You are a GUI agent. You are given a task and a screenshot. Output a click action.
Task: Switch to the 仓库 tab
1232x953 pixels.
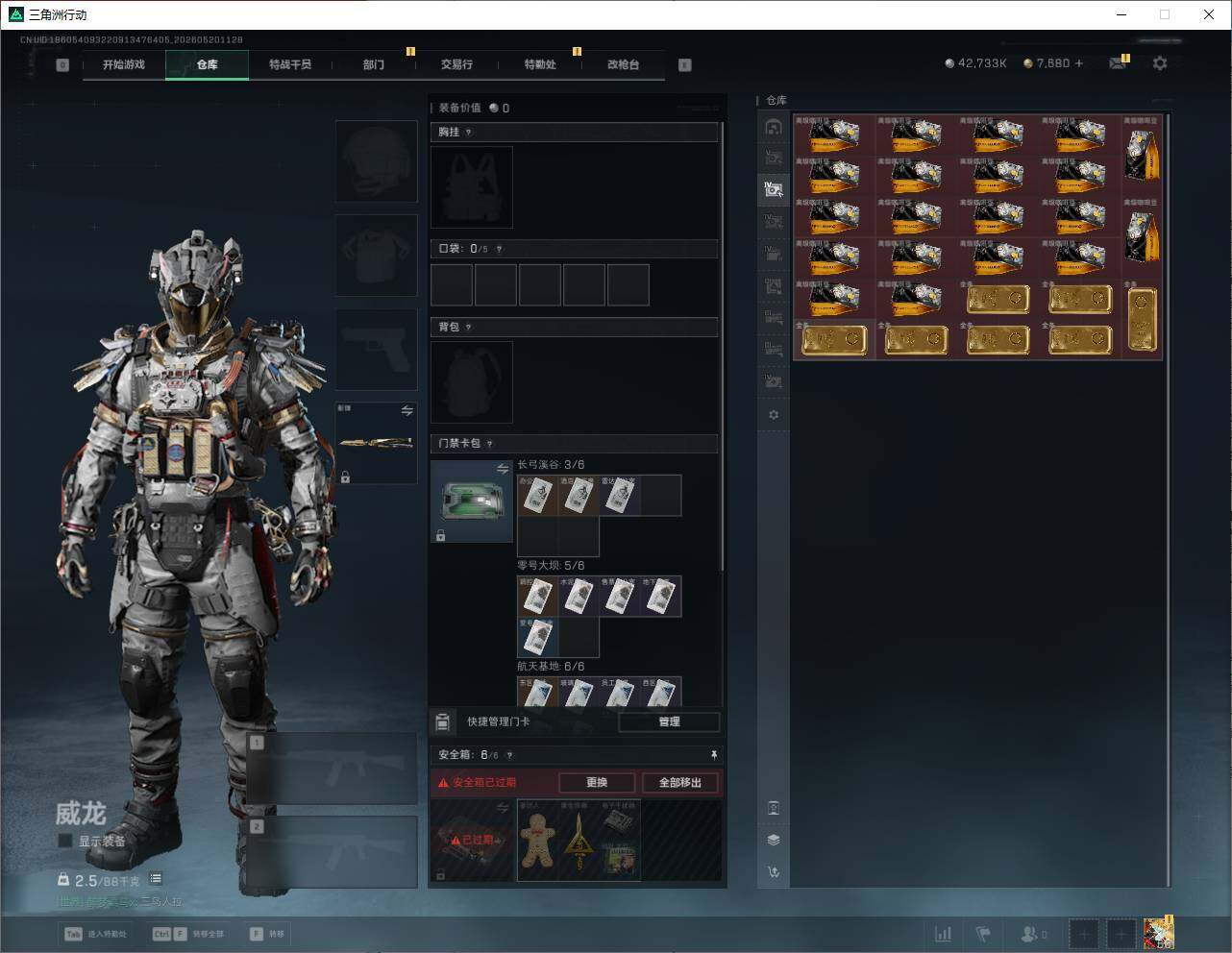(x=208, y=64)
